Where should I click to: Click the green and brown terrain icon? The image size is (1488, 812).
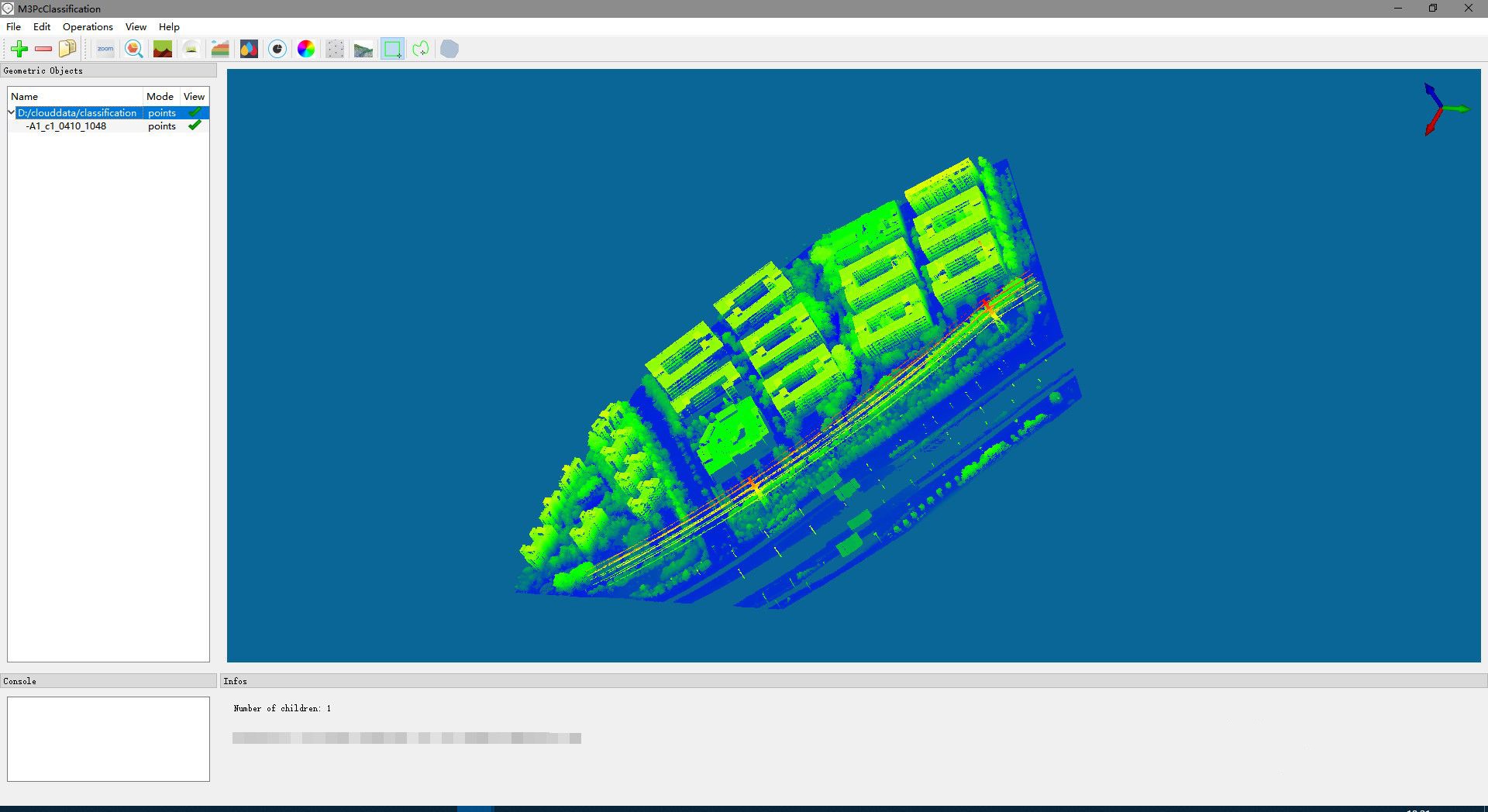coord(163,49)
